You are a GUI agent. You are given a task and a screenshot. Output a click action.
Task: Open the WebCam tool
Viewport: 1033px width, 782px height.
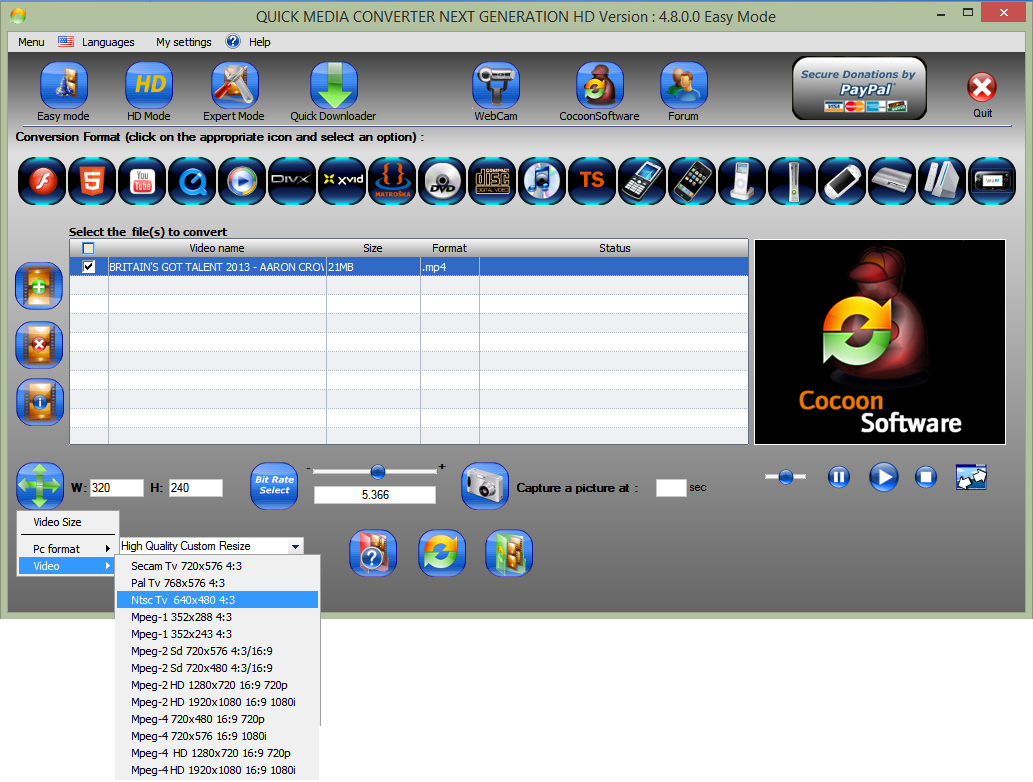click(x=496, y=86)
